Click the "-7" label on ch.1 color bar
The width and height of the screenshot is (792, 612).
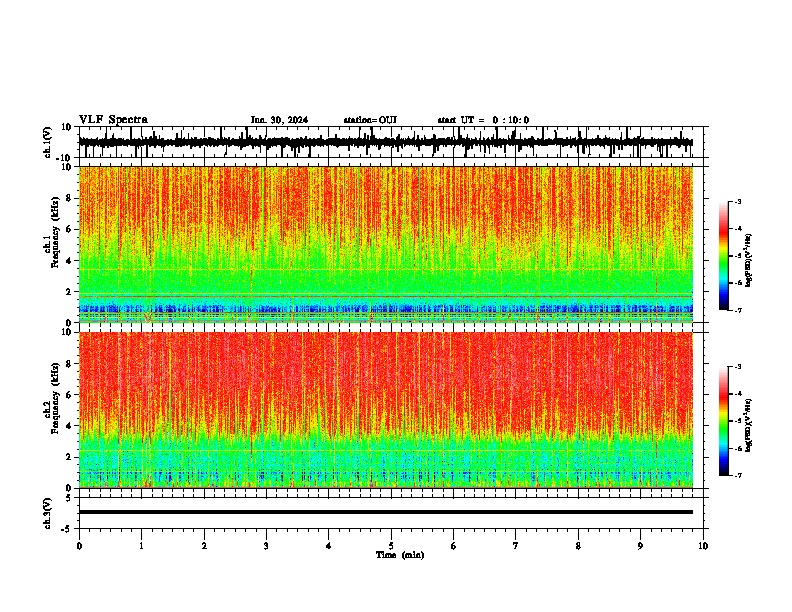(737, 310)
